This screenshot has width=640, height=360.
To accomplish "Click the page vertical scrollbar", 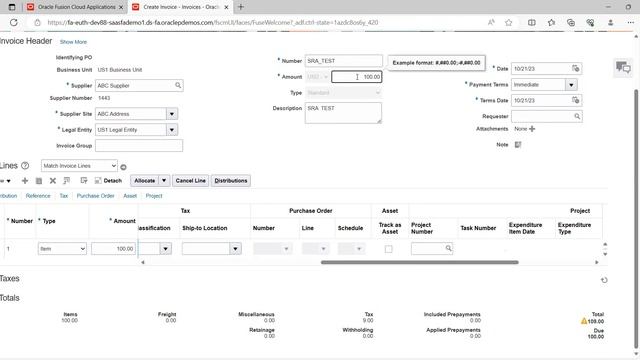I will pos(636,218).
